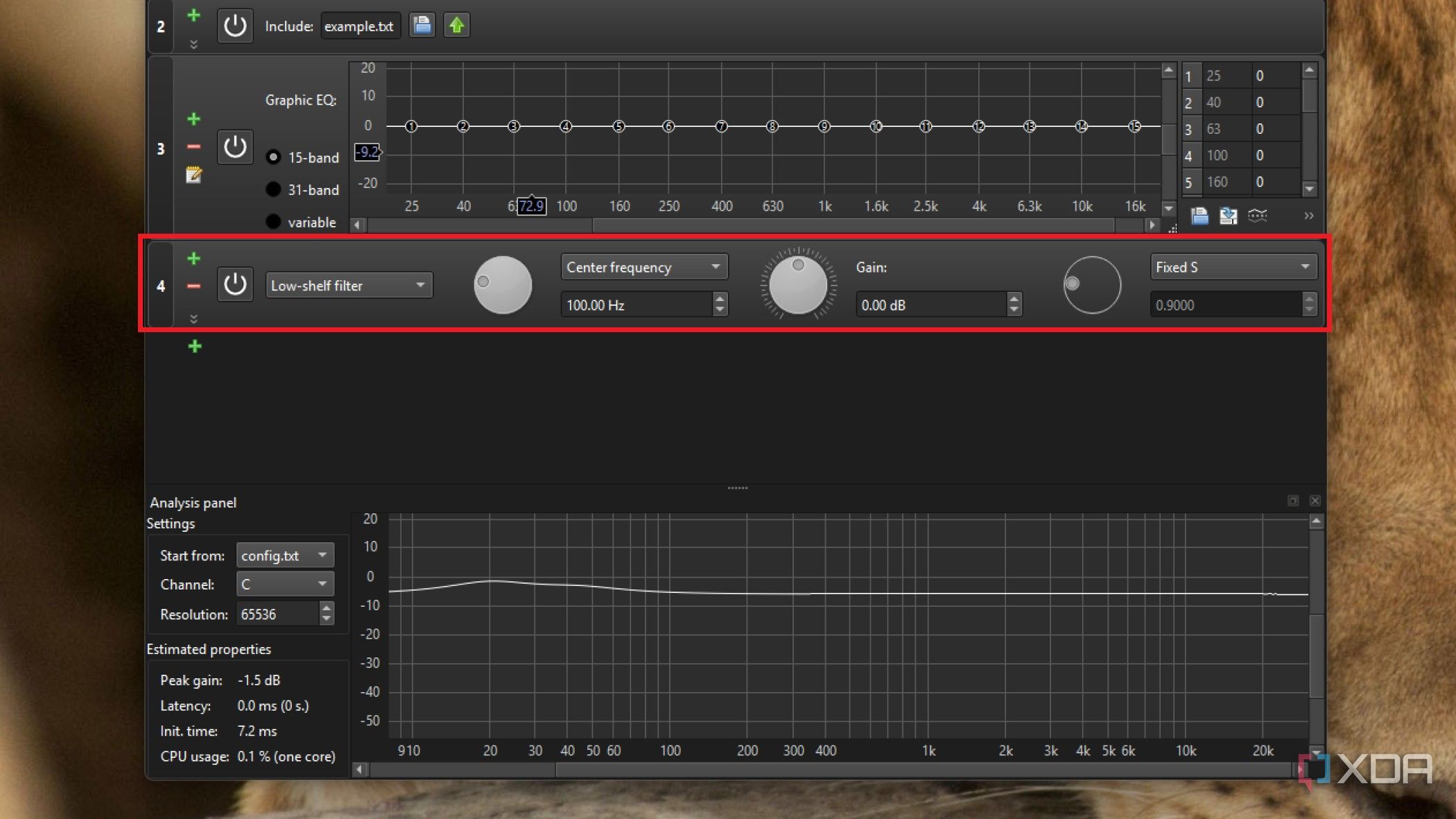Collapse row 4 with the double-chevron
The image size is (1456, 819).
[194, 318]
